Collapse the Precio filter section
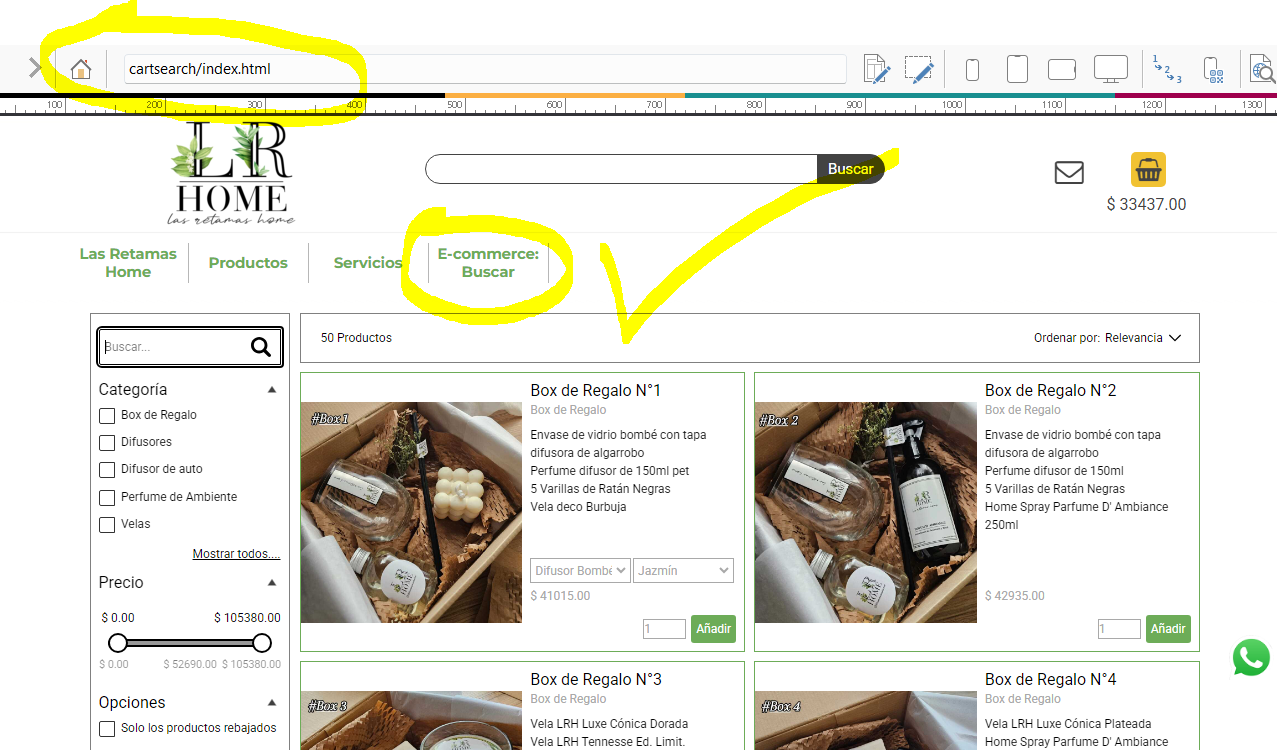The image size is (1277, 750). click(272, 583)
